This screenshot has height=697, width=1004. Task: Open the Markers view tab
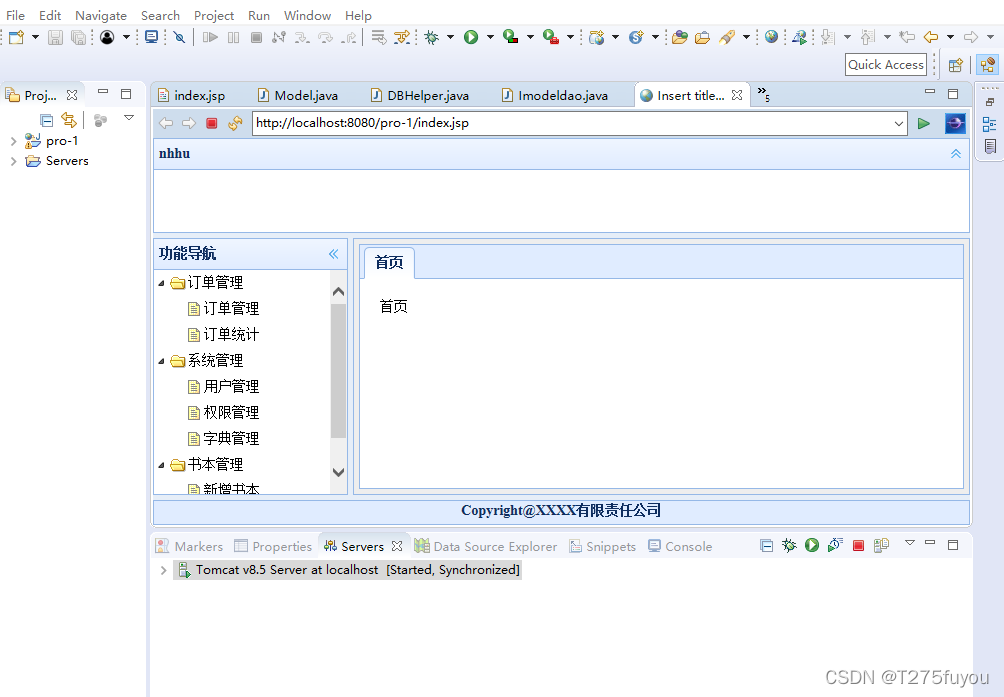[190, 547]
